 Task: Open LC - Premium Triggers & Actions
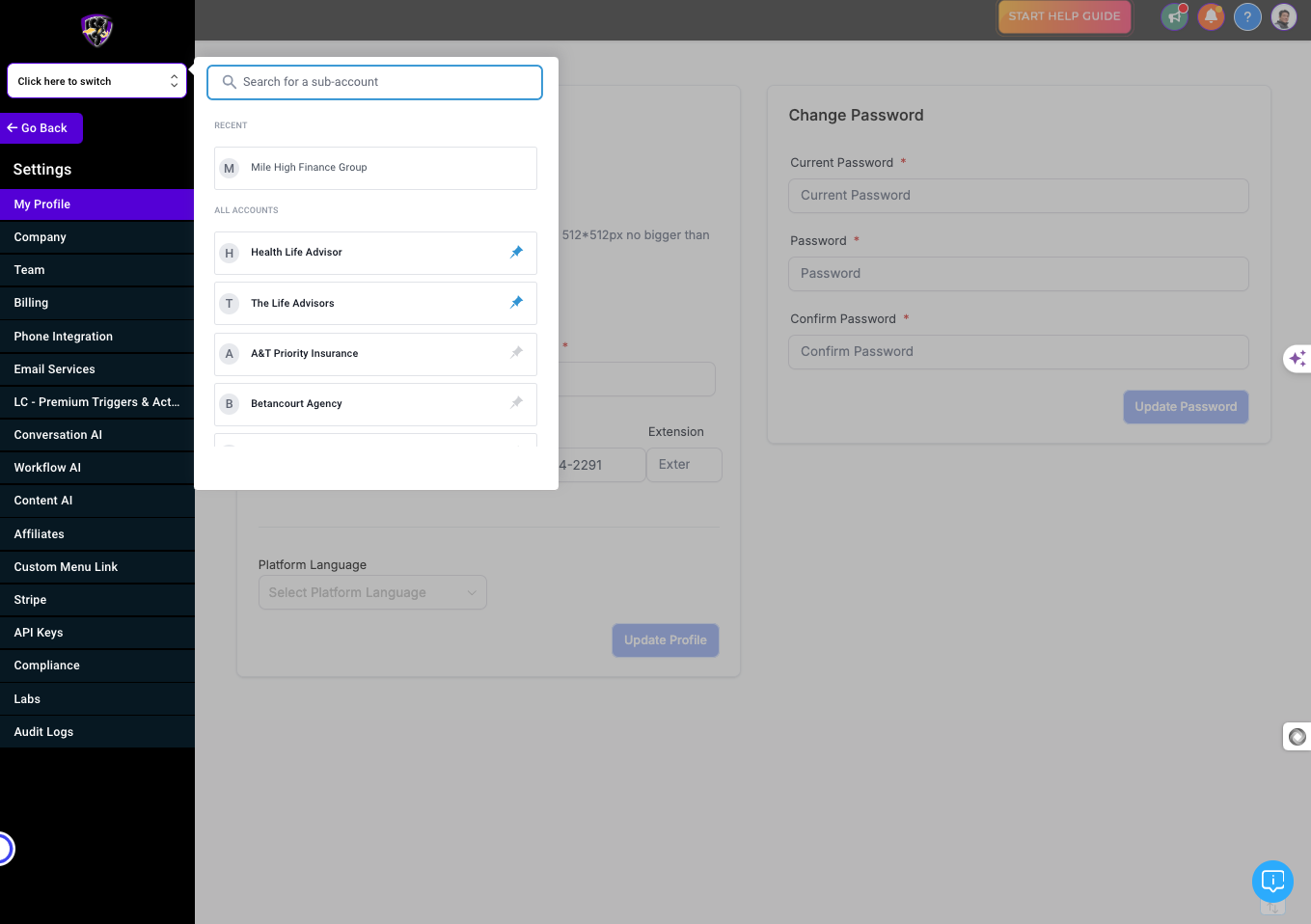tap(96, 402)
